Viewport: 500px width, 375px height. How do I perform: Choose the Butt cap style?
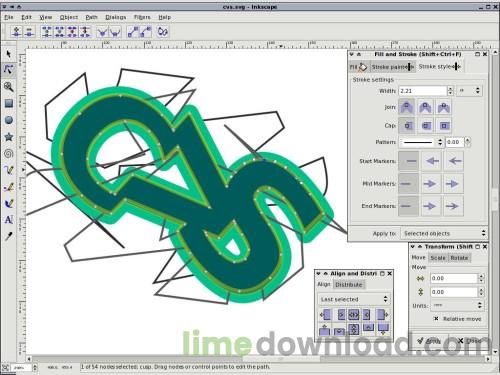[x=407, y=126]
